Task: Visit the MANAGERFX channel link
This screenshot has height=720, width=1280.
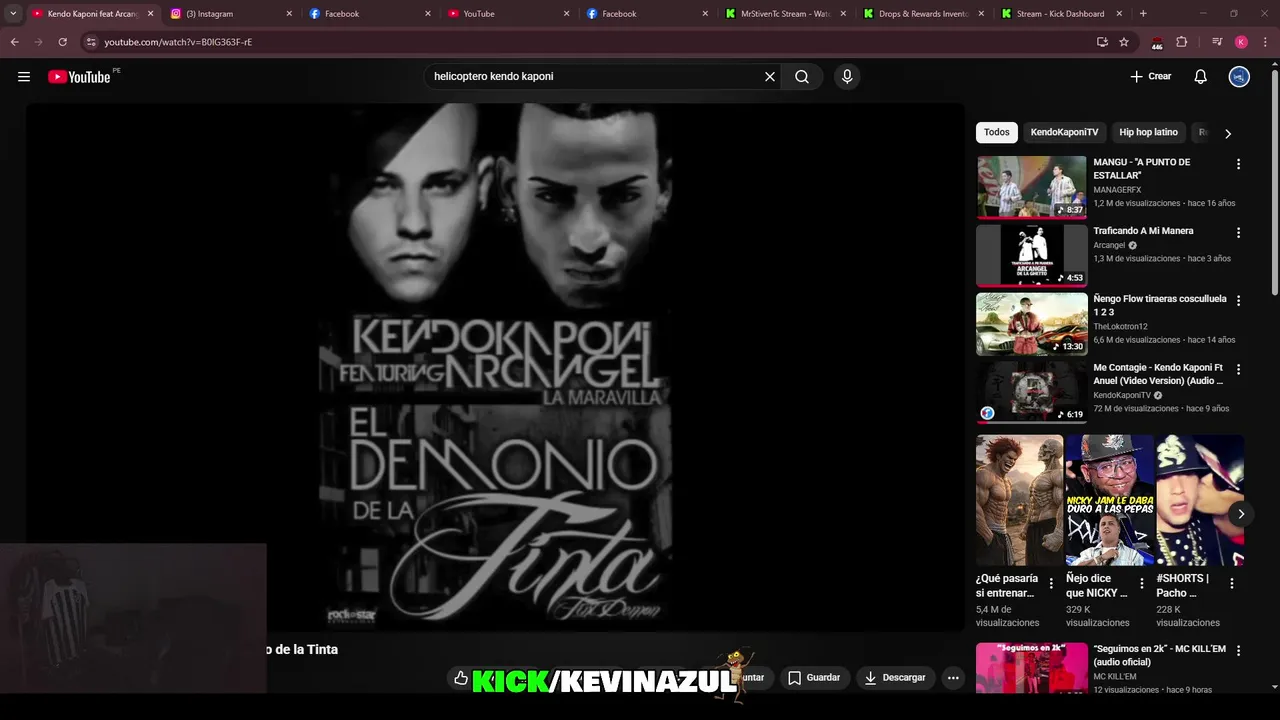Action: [x=1117, y=190]
